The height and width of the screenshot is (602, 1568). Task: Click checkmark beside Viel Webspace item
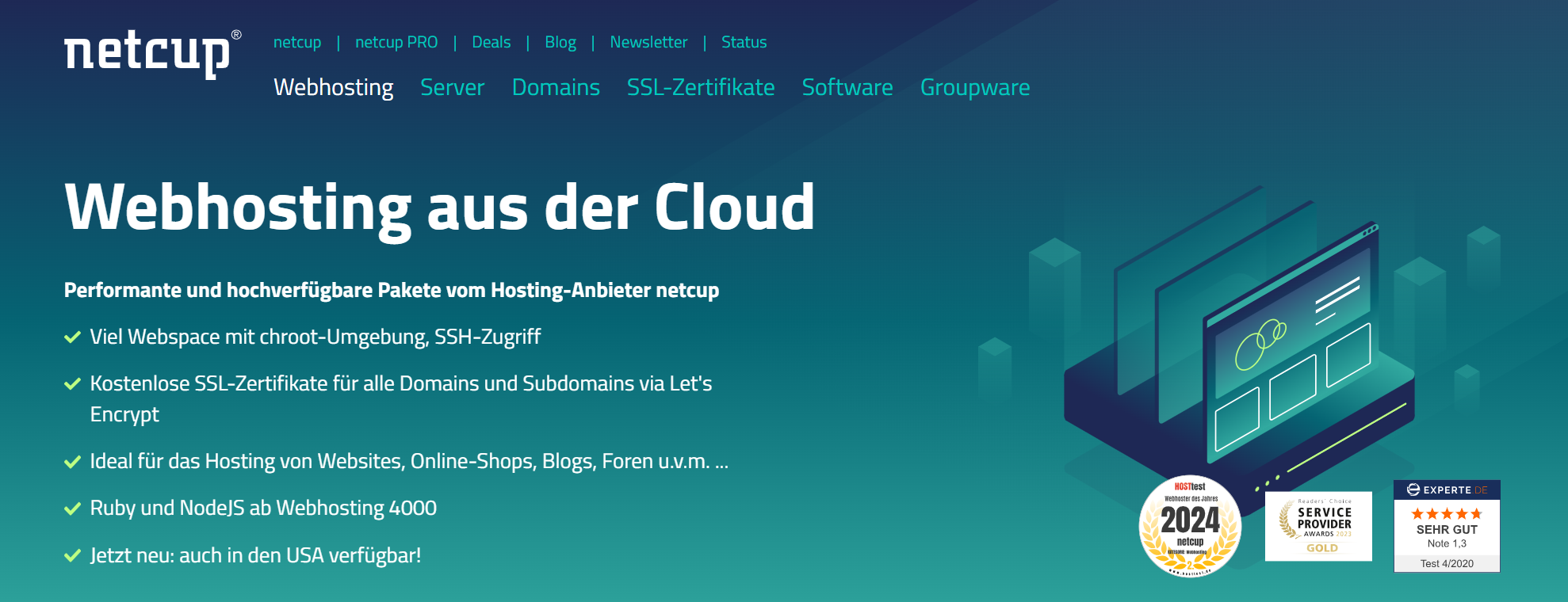pyautogui.click(x=72, y=337)
